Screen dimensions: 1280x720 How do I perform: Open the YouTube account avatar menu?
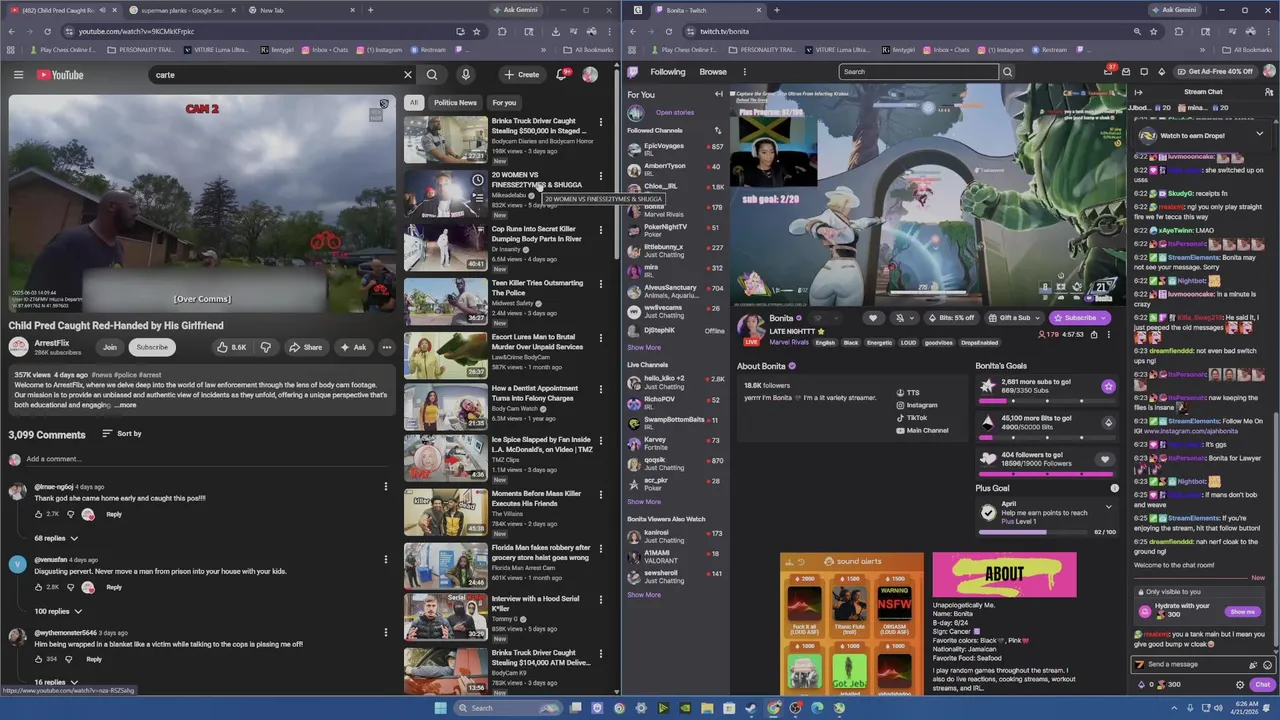coord(590,75)
